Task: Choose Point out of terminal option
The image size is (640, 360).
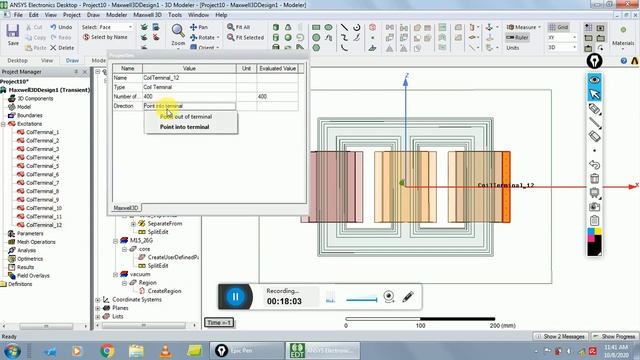Action: coord(186,117)
